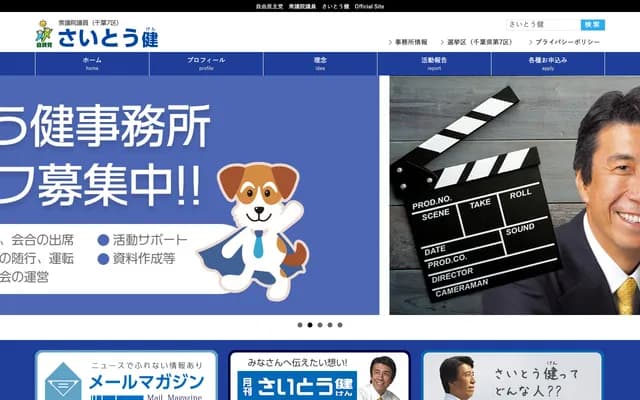Open the ホーム navigation tab
The width and height of the screenshot is (640, 400).
tap(92, 64)
